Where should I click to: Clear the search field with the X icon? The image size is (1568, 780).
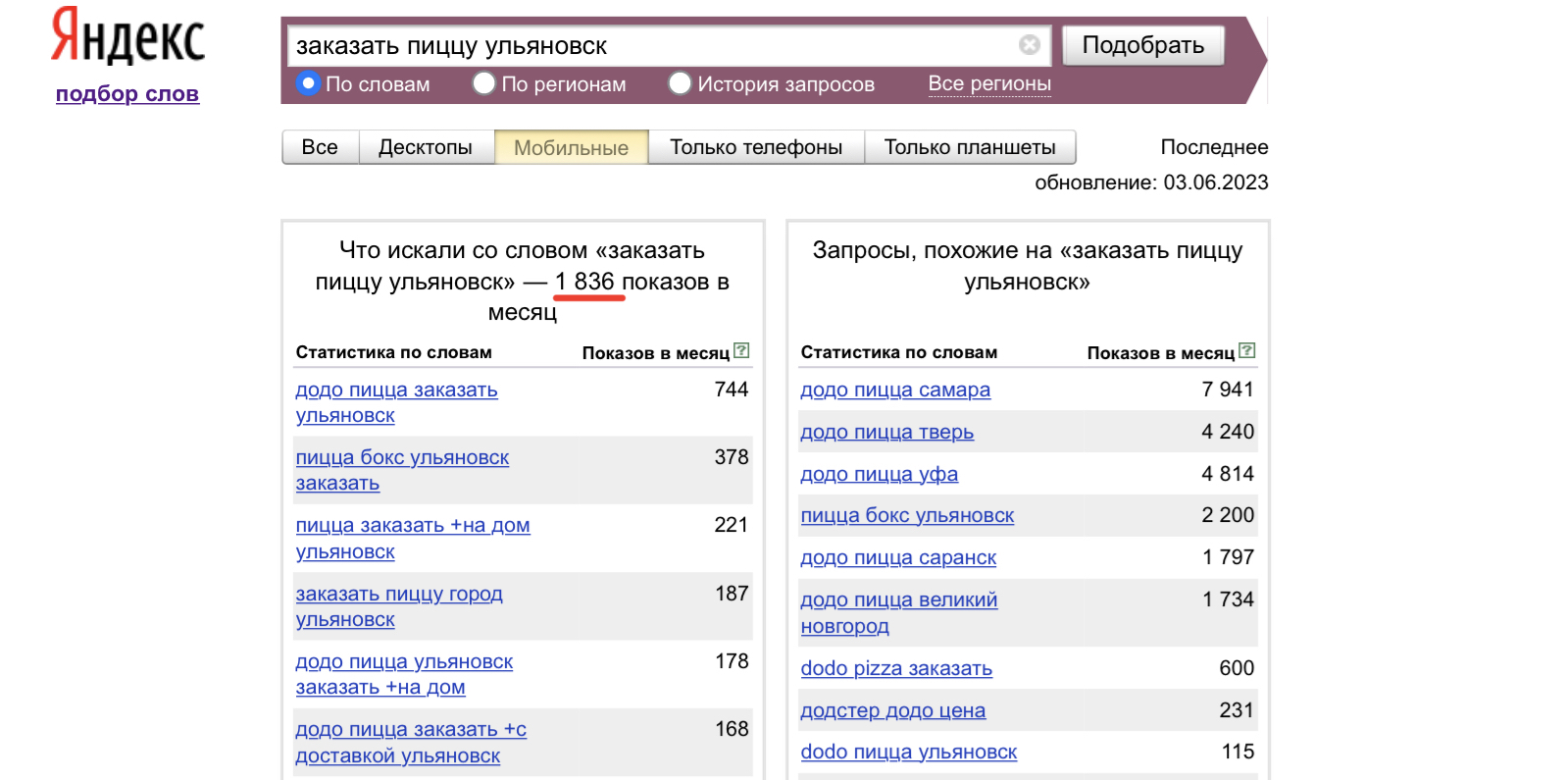pos(1029,45)
